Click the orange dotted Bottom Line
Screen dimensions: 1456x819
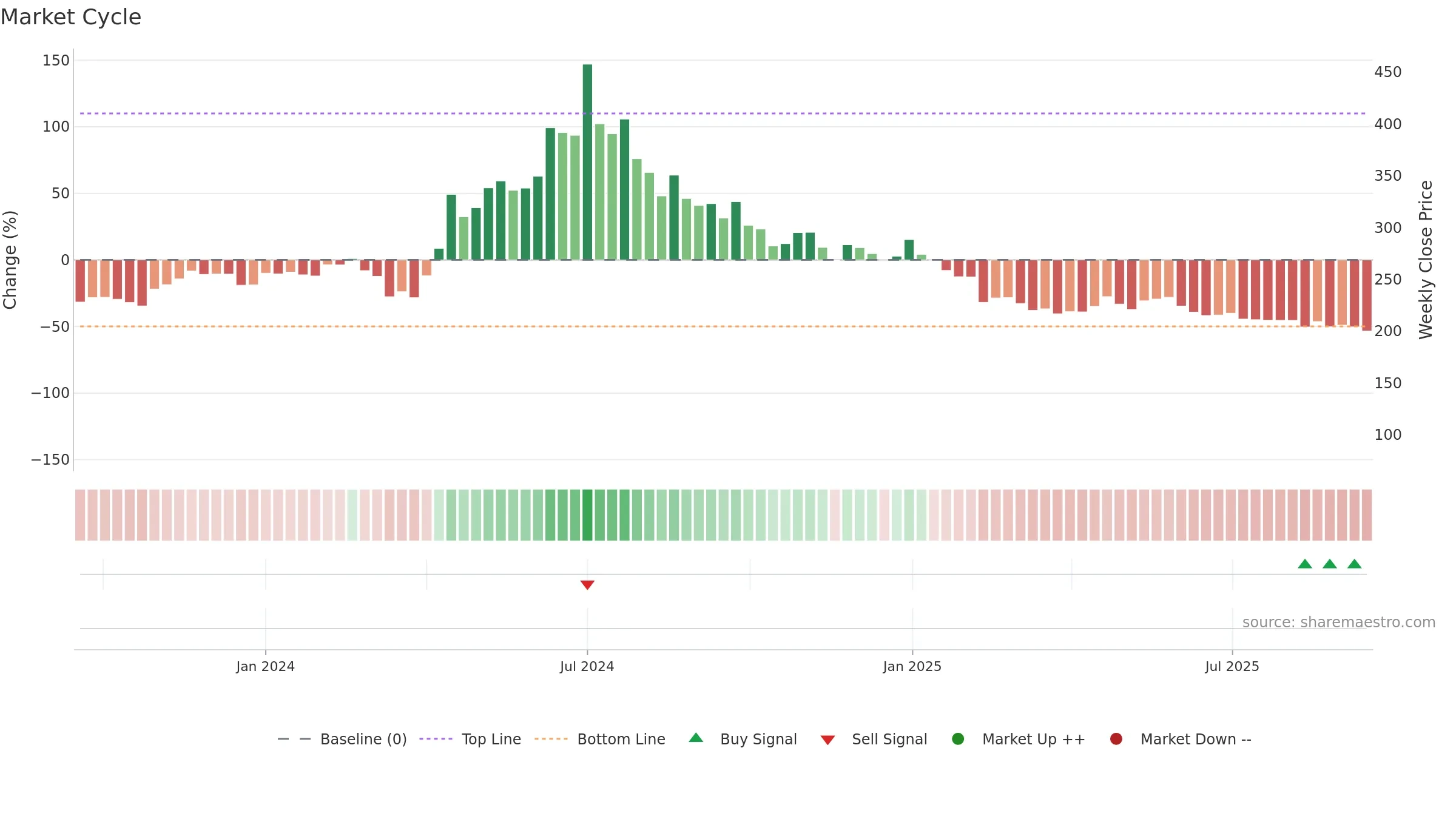pos(722,326)
